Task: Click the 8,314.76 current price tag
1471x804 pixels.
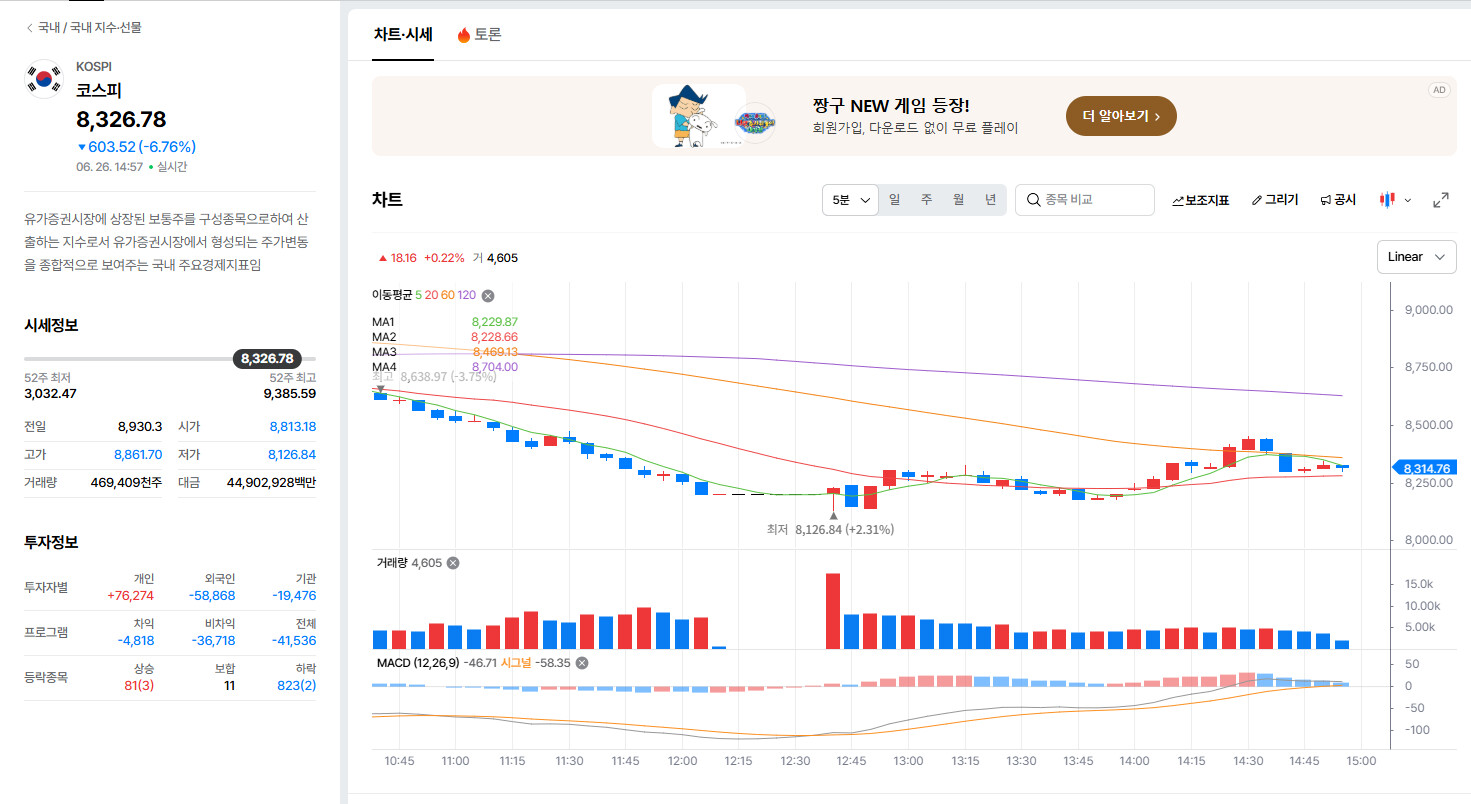Action: coord(1426,468)
